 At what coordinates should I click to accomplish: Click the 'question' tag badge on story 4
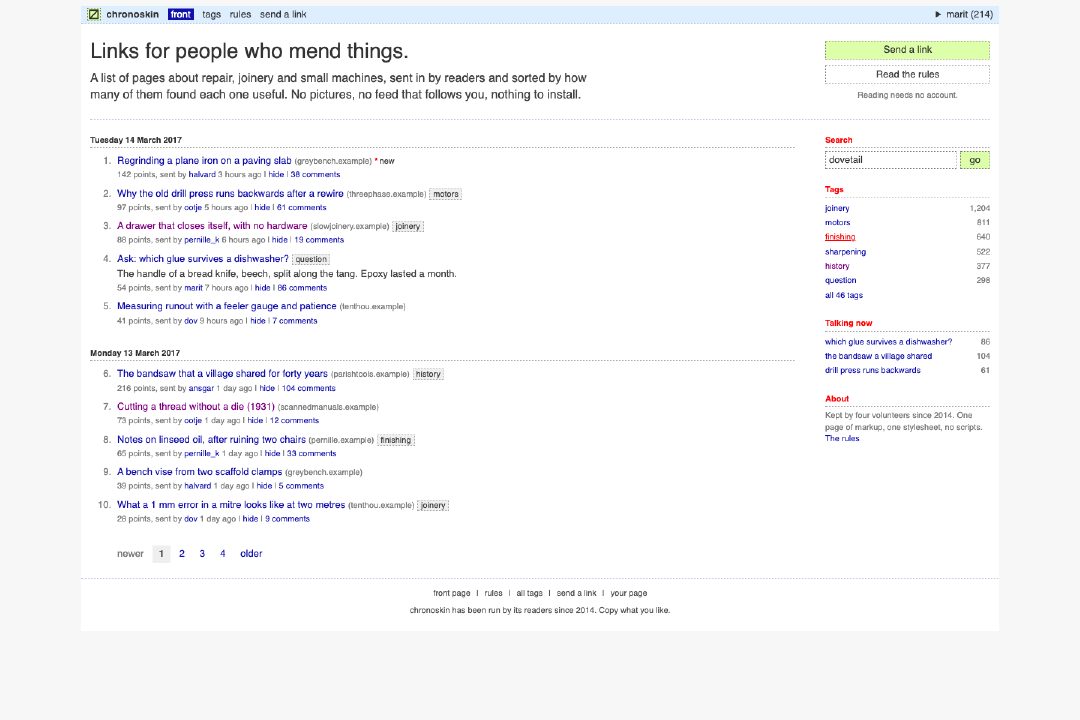[x=311, y=259]
